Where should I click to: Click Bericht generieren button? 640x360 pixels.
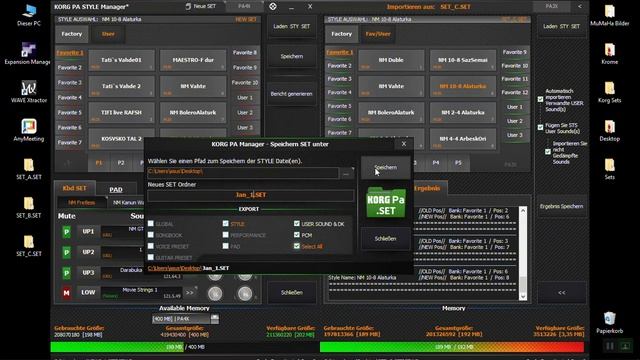point(291,94)
